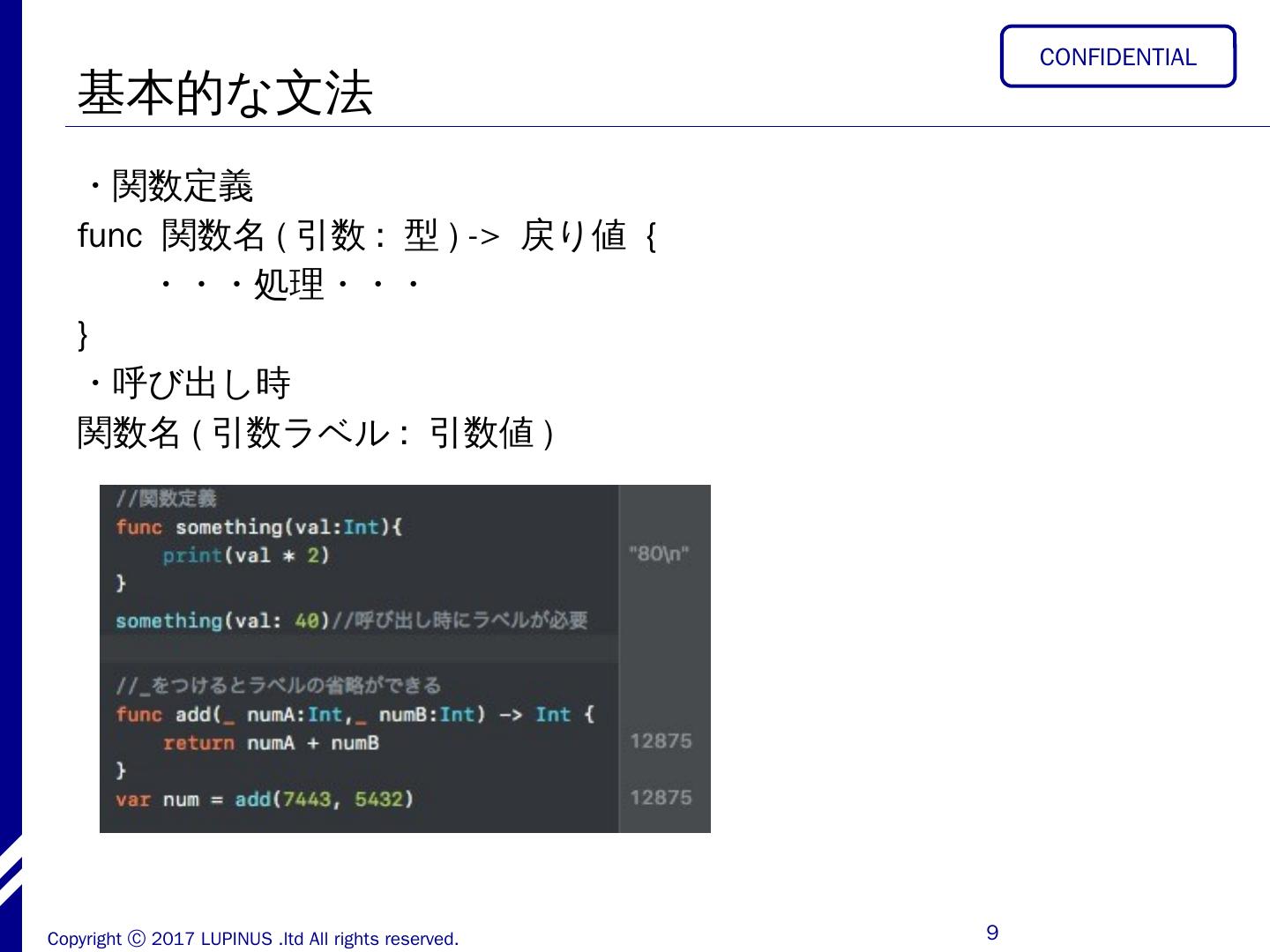Screen dimensions: 1270x952
Task: Click the func something(val:Int) code line
Action: [258, 527]
